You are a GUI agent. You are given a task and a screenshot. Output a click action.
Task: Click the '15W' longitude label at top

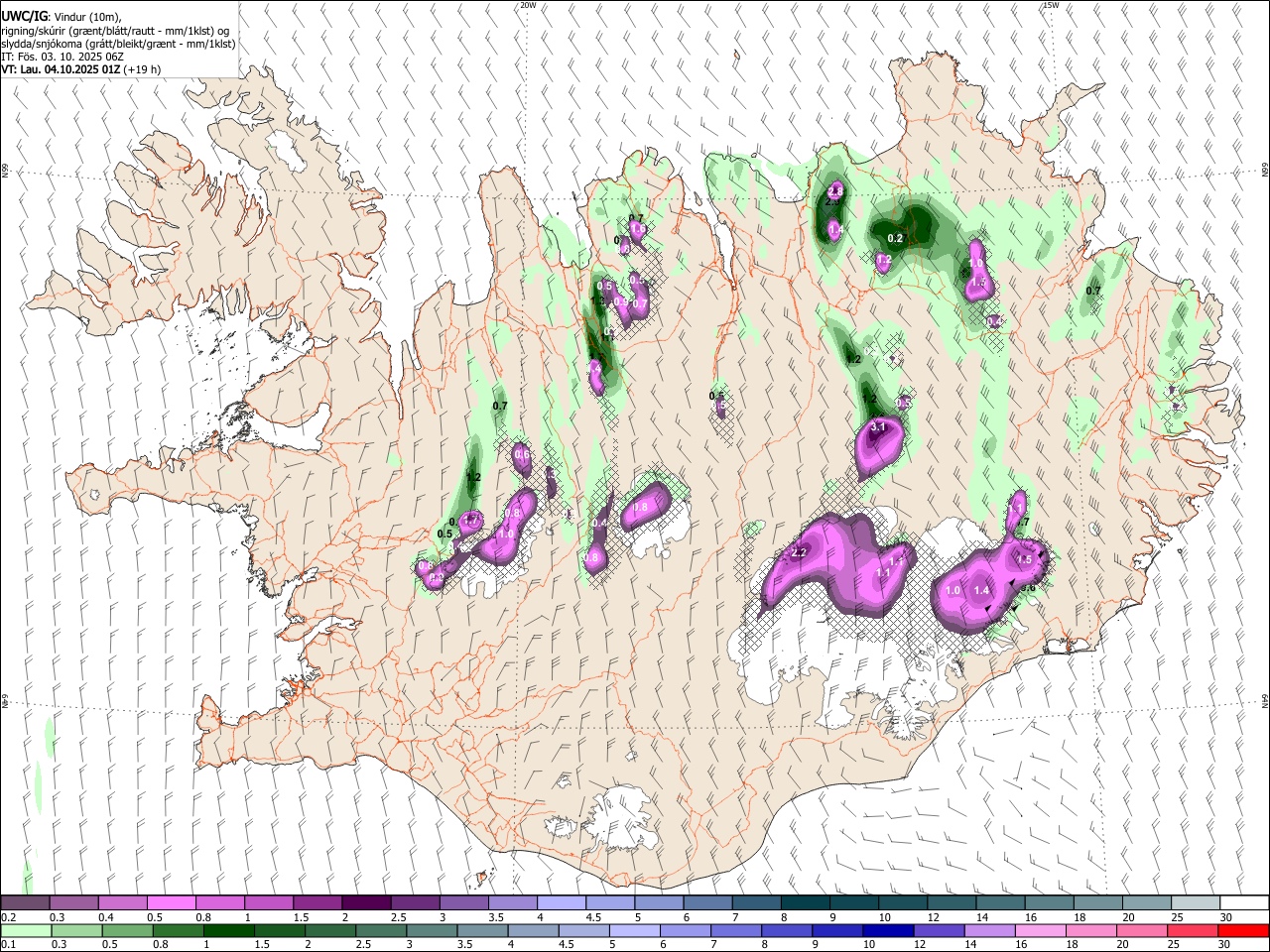(1051, 5)
